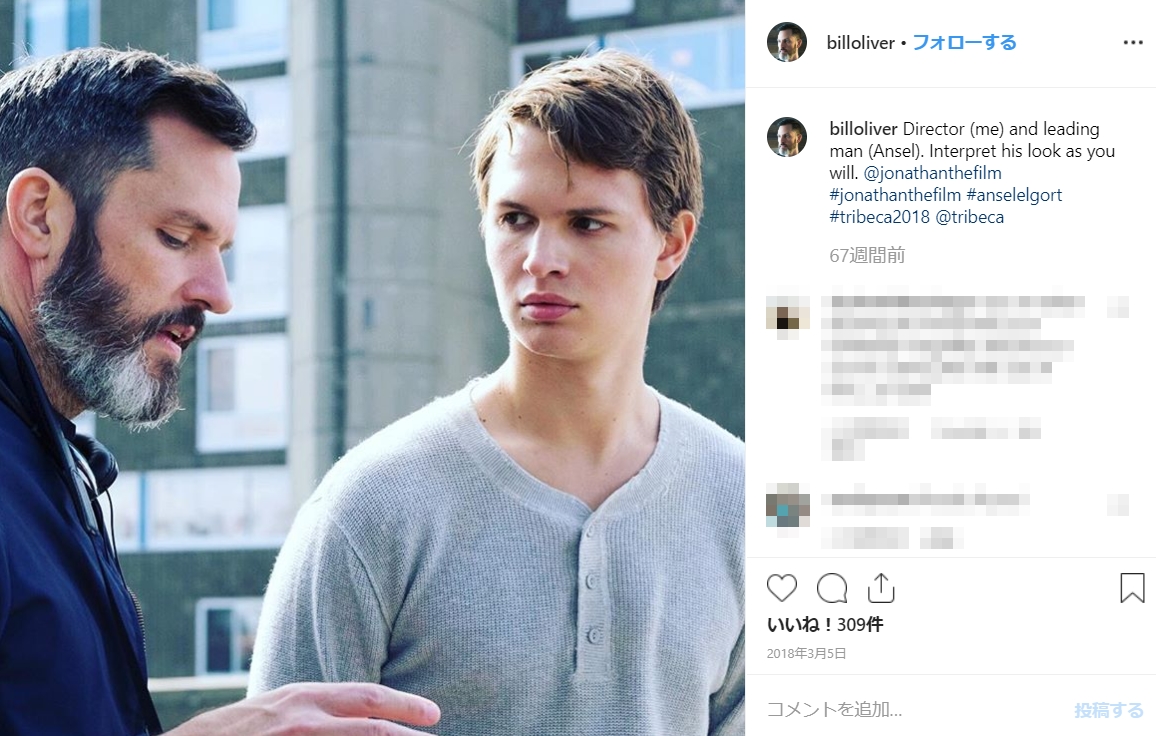This screenshot has width=1156, height=736.
Task: Click the caption's profile avatar
Action: (787, 137)
